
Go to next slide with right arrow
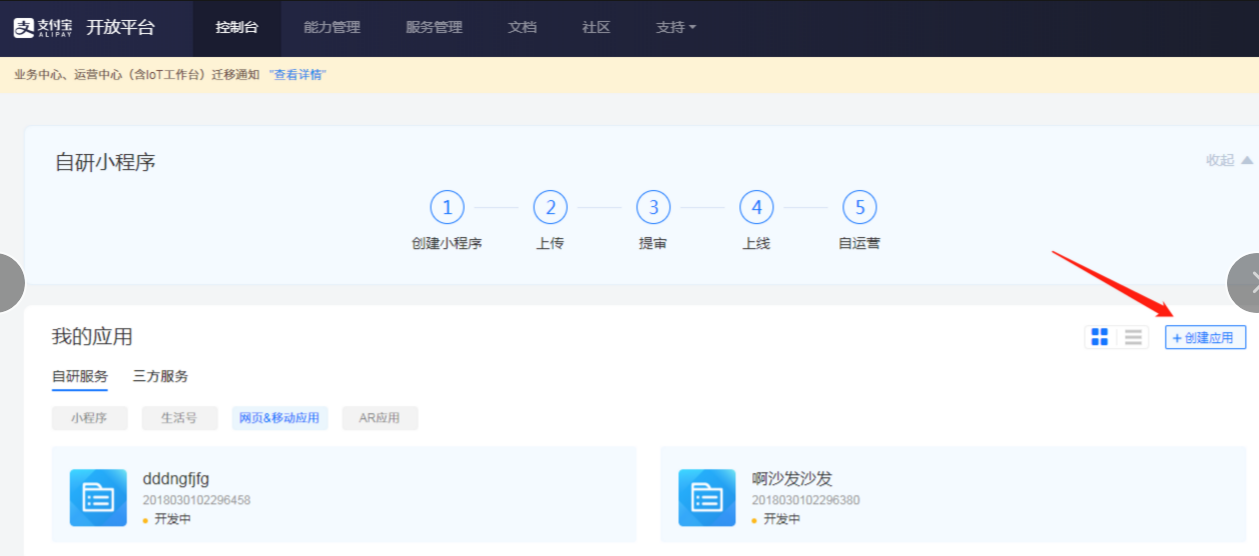point(1244,283)
